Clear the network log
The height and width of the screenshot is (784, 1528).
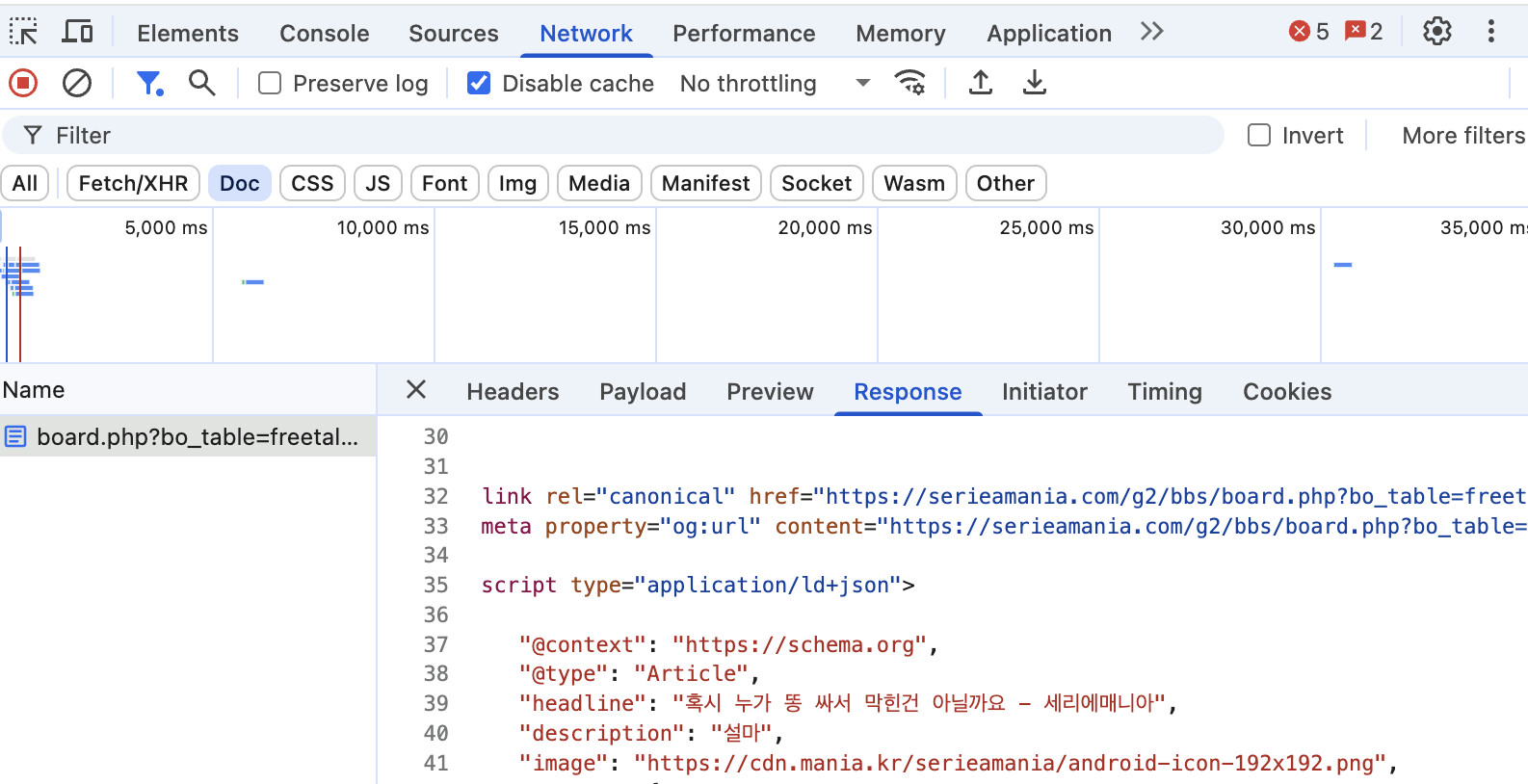click(x=77, y=84)
